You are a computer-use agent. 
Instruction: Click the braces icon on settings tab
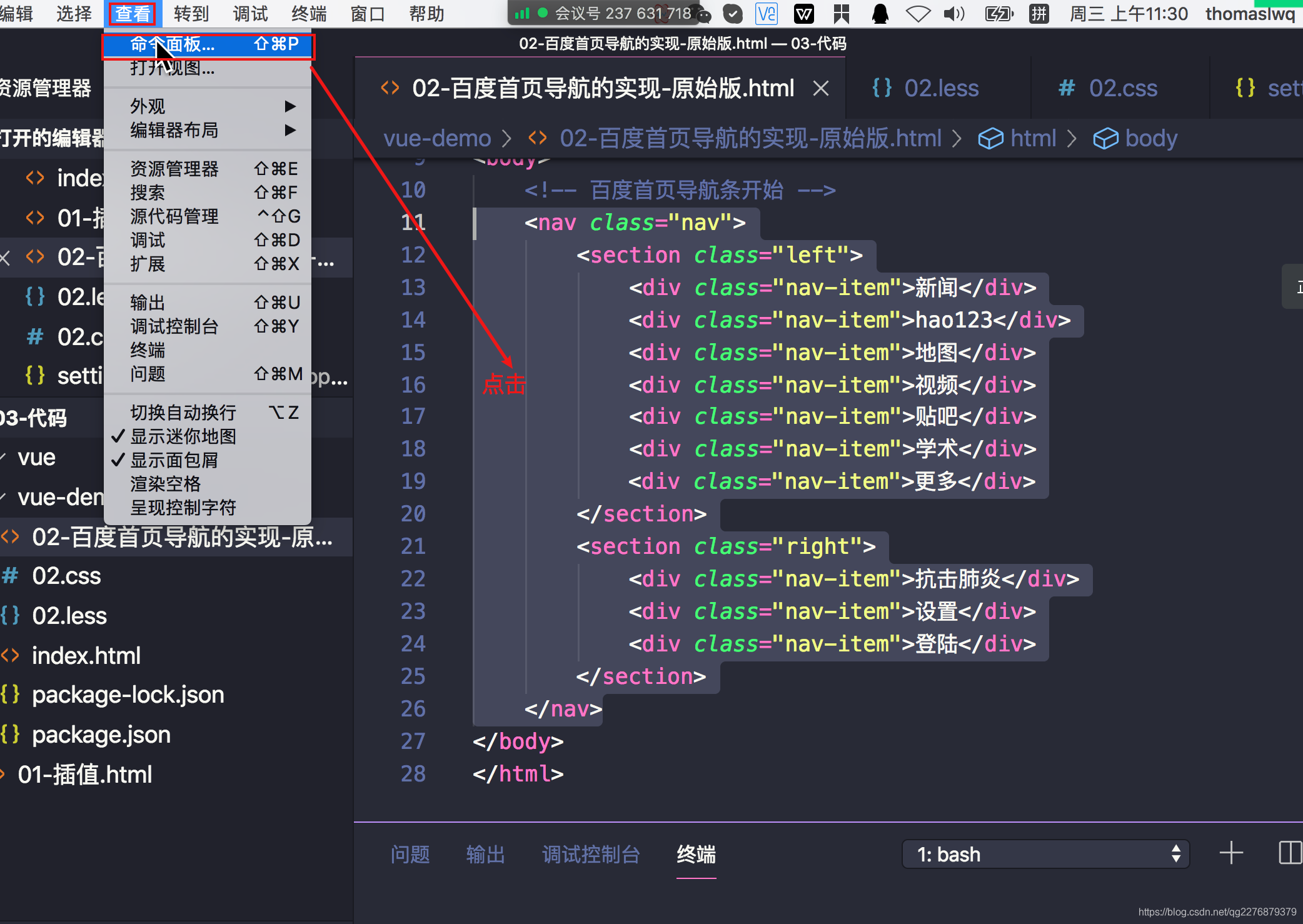click(x=1245, y=88)
